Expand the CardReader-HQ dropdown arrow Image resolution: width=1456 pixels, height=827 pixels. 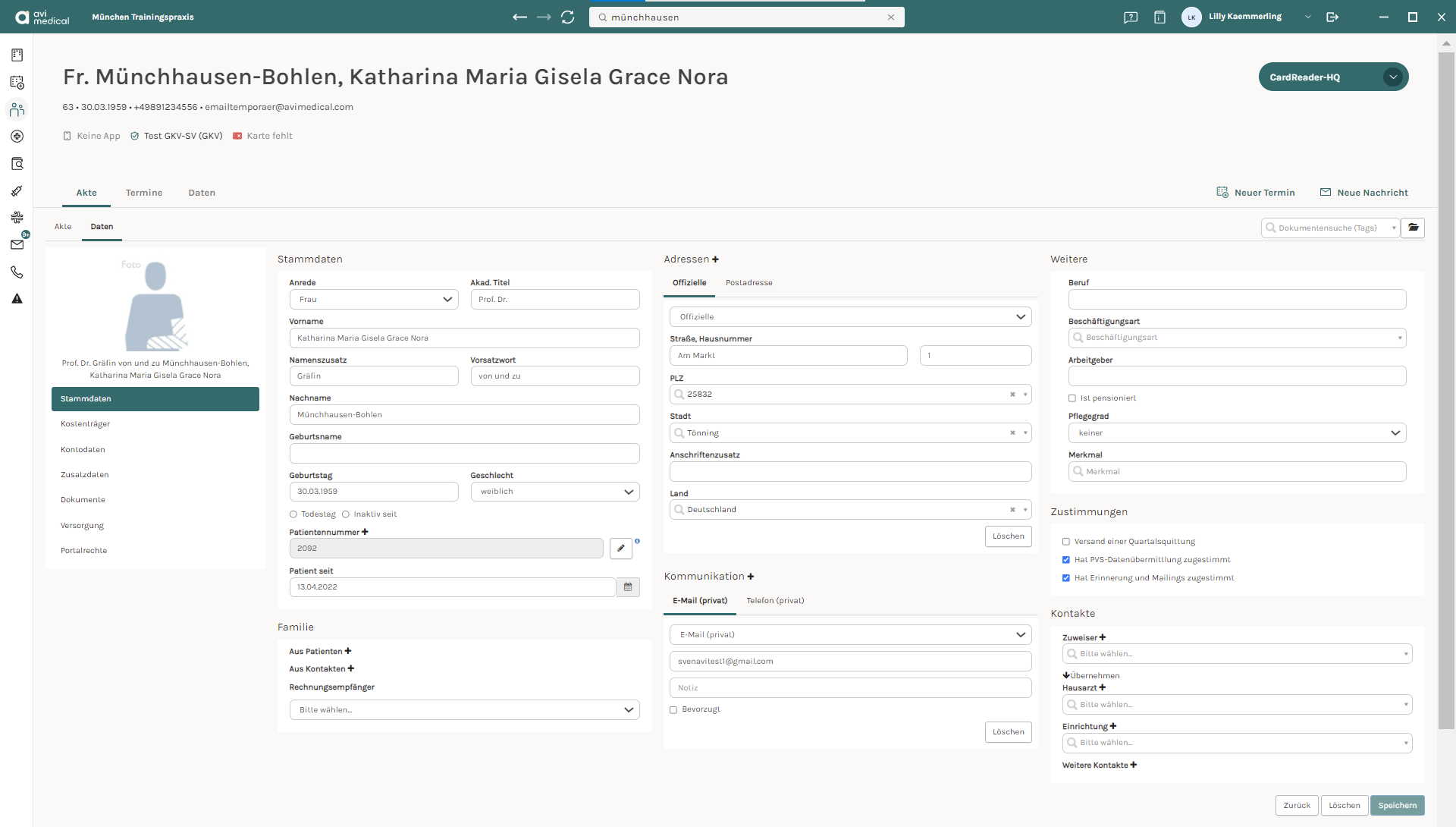[x=1393, y=77]
